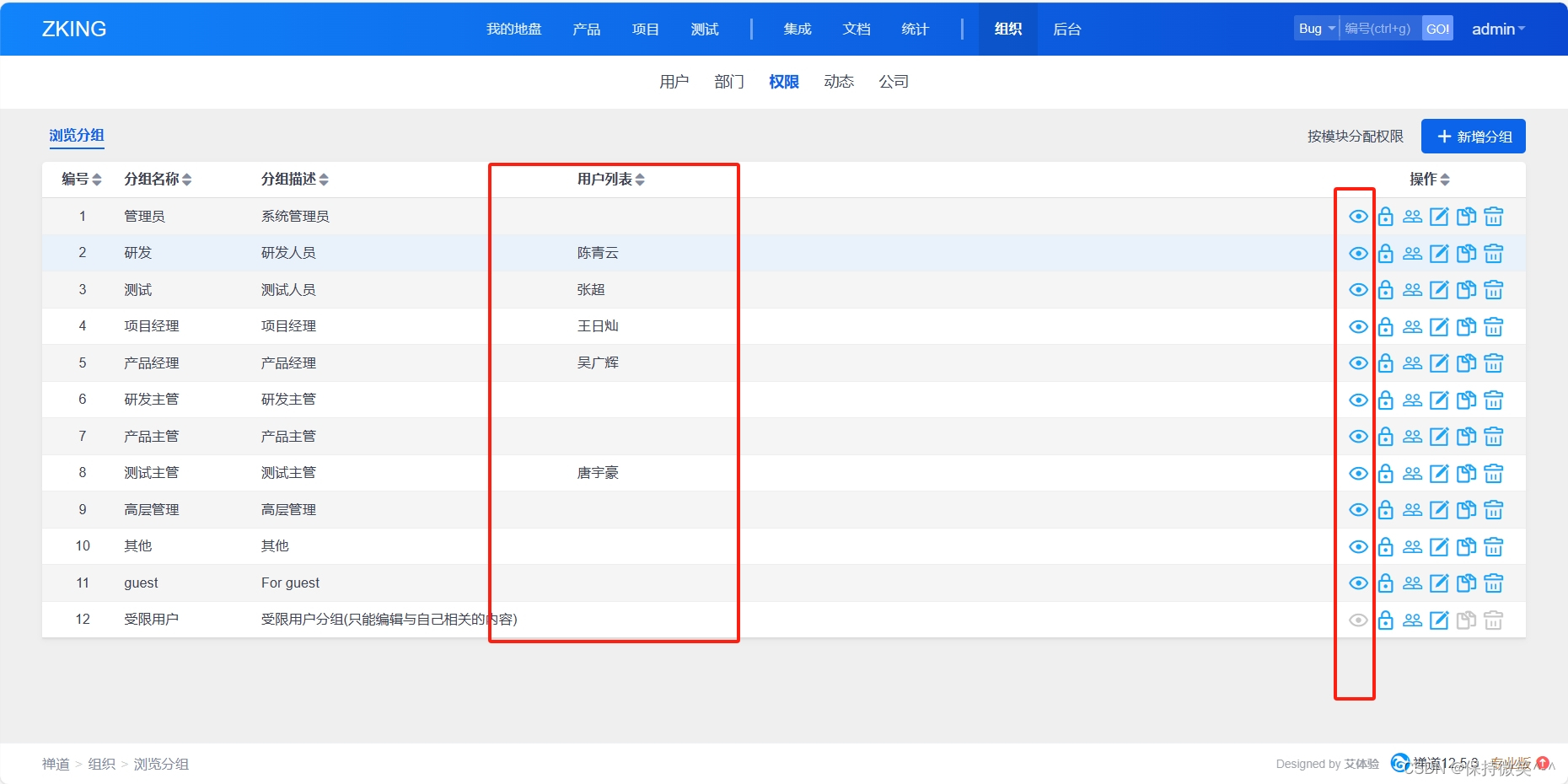Open permissions lock icon for 测试 row
1568x784 pixels.
pyautogui.click(x=1385, y=290)
